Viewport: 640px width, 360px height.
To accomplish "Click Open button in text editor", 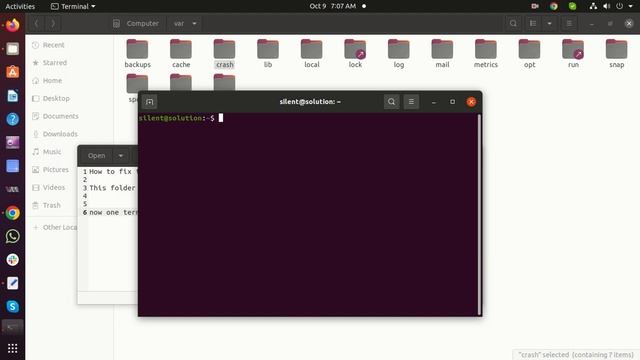I will (96, 156).
